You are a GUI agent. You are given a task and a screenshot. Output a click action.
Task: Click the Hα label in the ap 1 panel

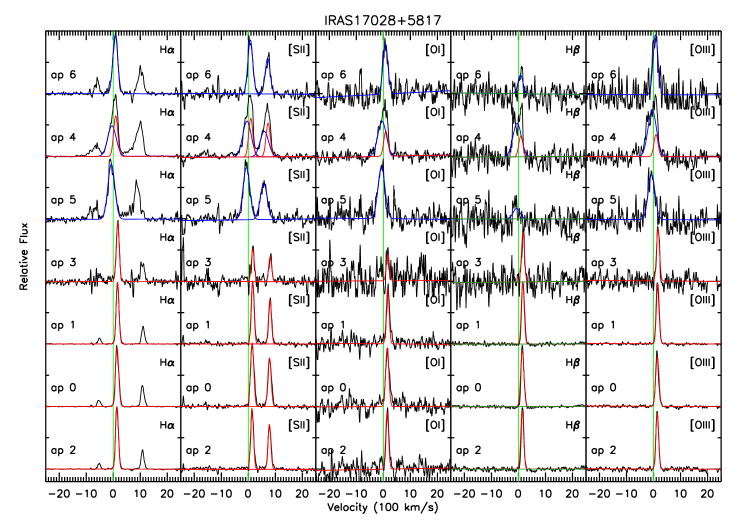[167, 300]
